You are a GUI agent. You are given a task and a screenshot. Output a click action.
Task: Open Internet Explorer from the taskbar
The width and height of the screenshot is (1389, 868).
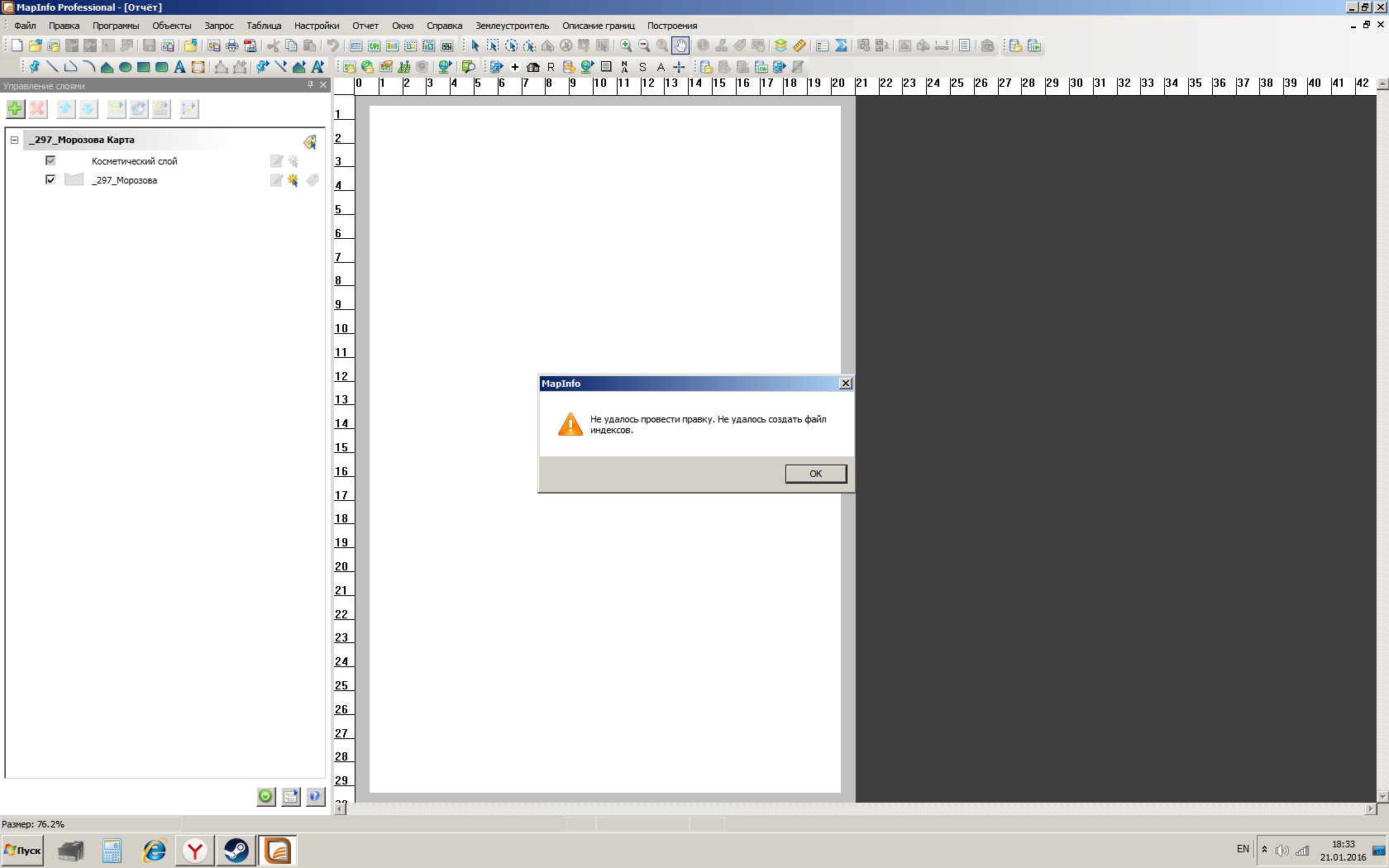pyautogui.click(x=154, y=850)
